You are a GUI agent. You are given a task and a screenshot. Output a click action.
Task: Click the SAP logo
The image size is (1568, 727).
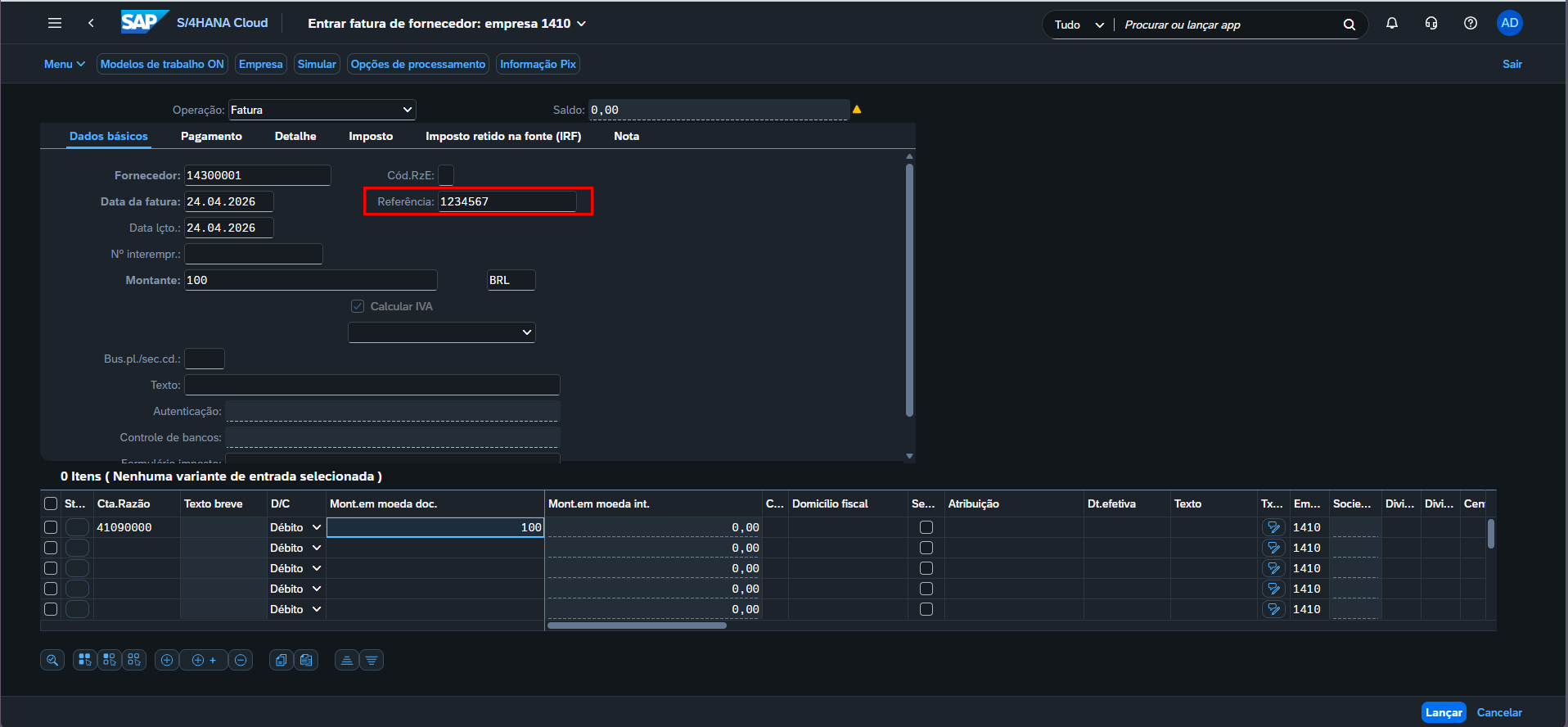click(144, 22)
